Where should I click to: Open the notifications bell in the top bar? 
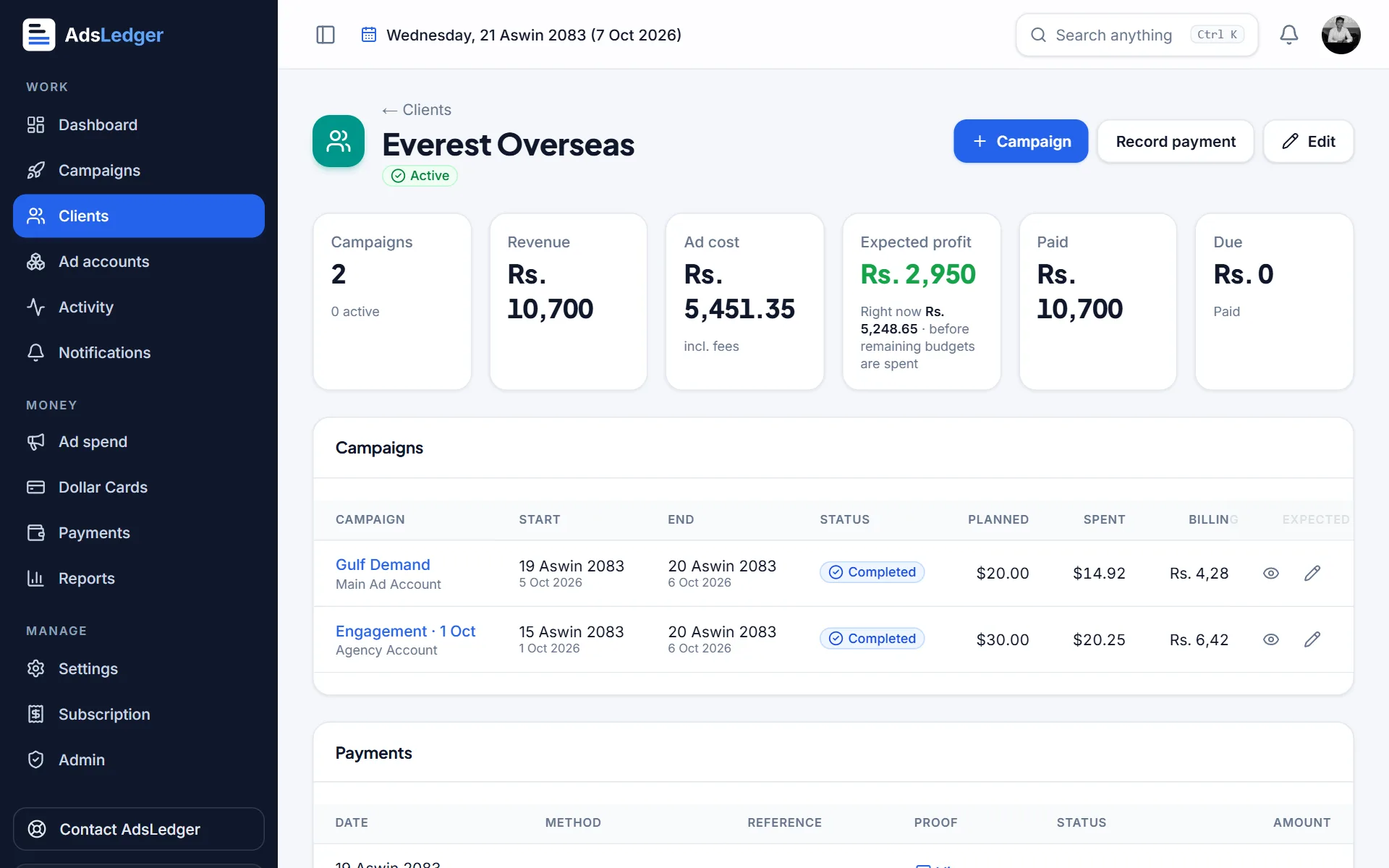point(1289,35)
